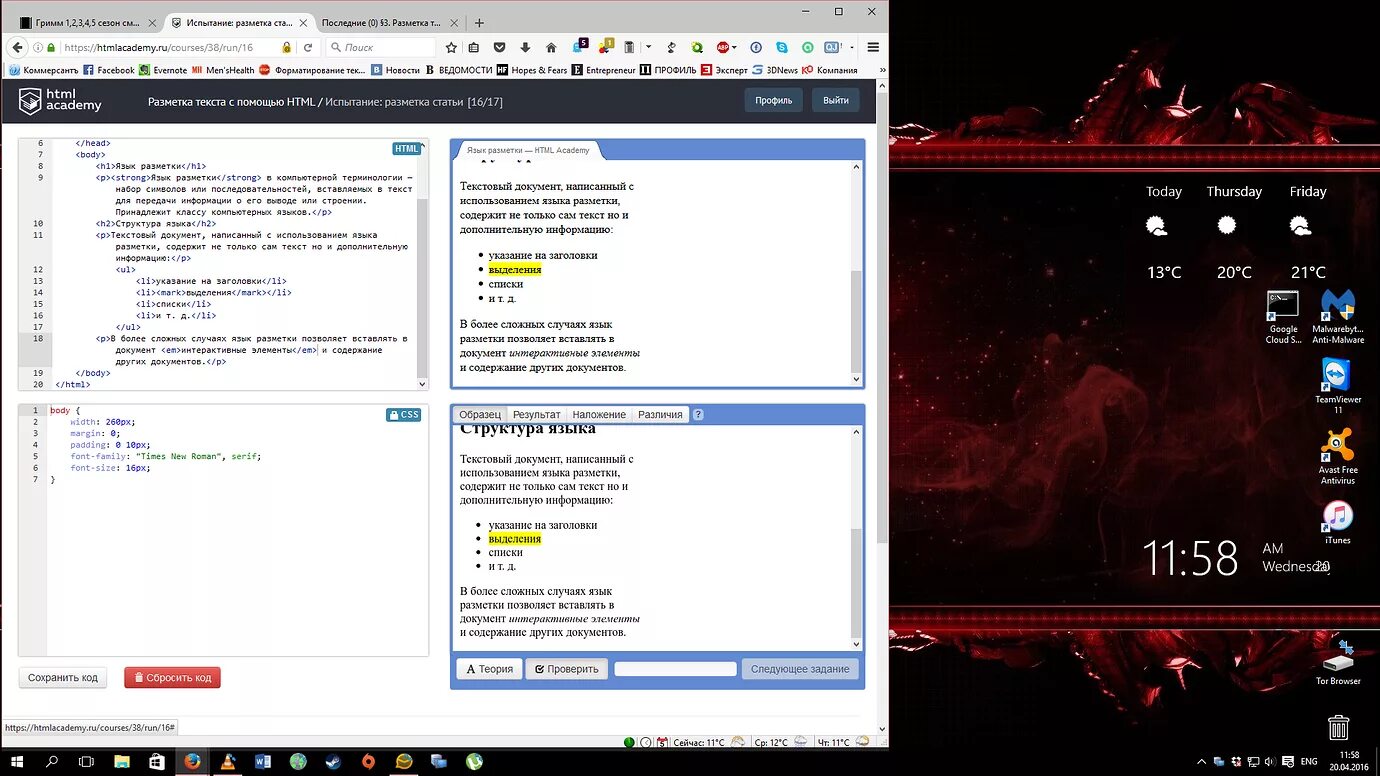Click the Сбросить код button
This screenshot has width=1380, height=776.
172,677
